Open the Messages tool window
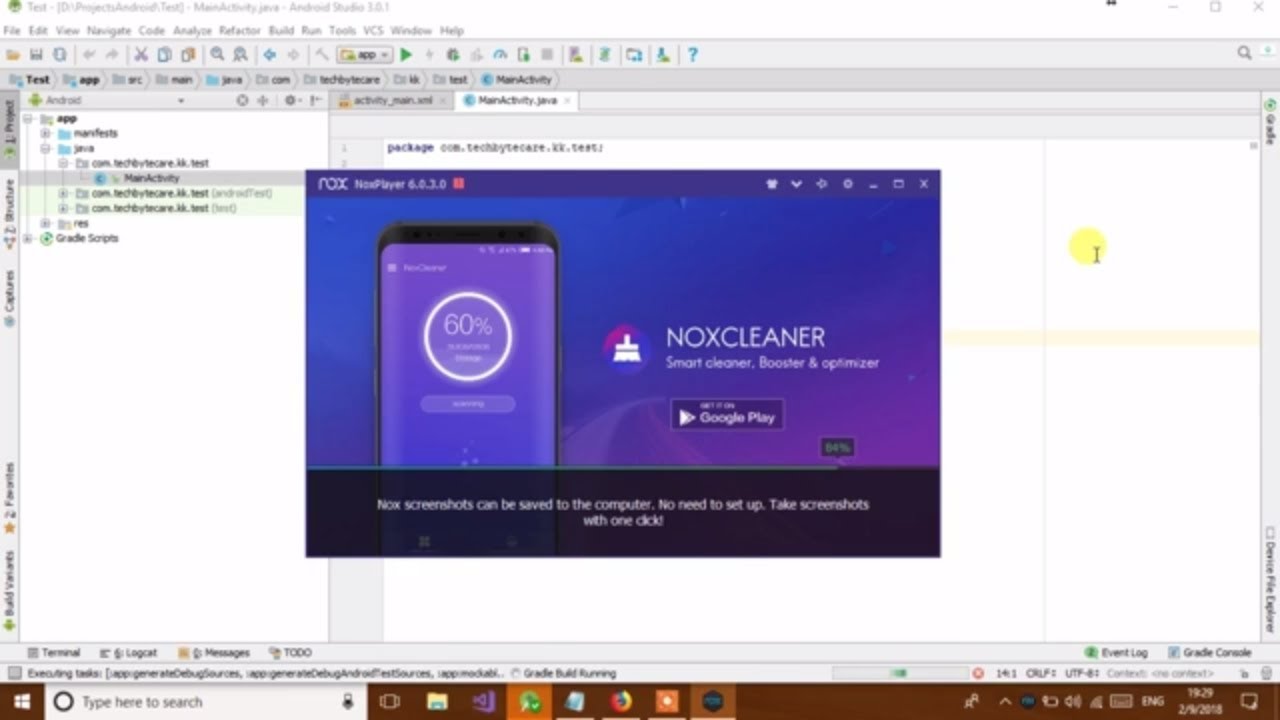 [213, 652]
